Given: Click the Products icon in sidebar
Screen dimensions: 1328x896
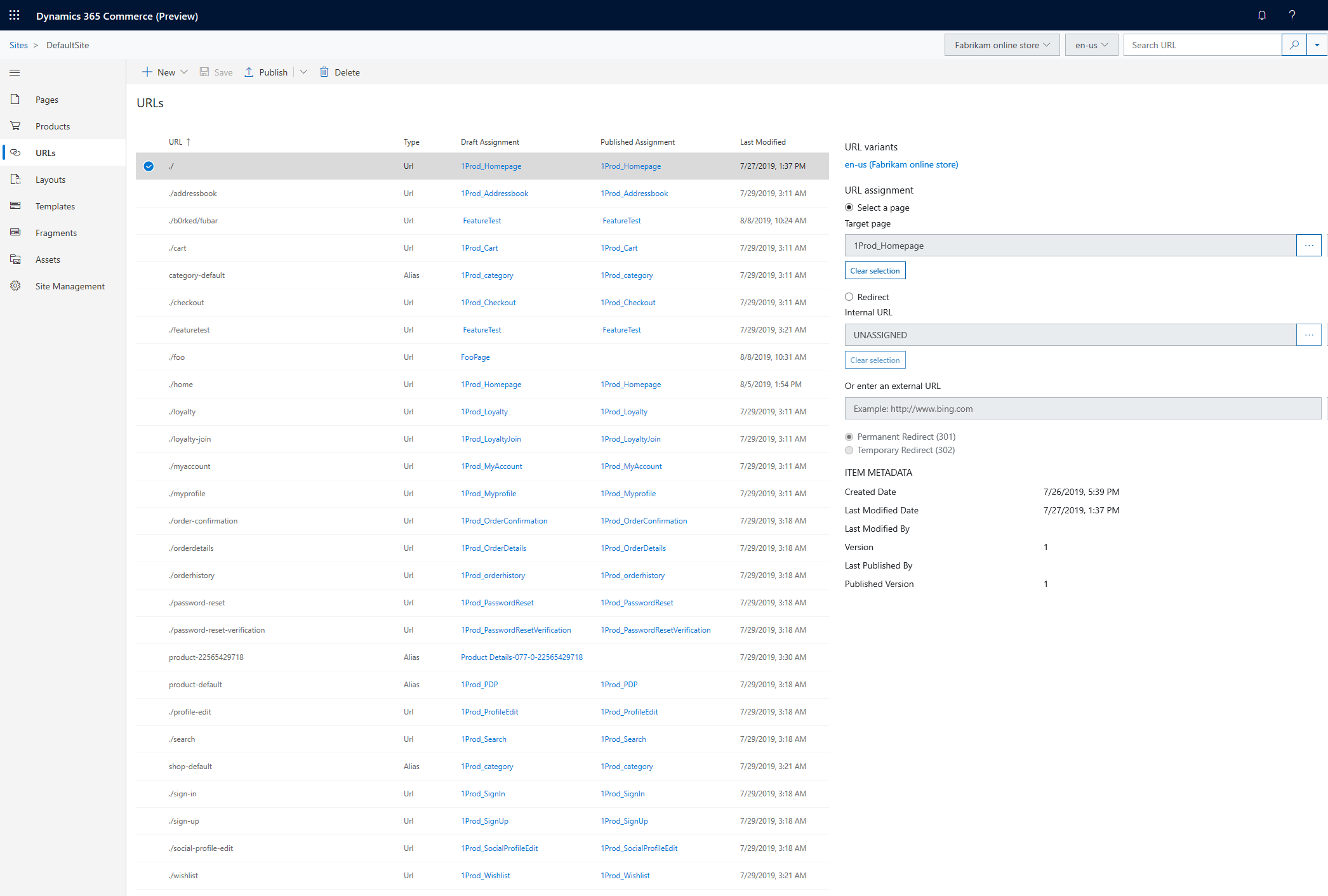Looking at the screenshot, I should point(15,126).
